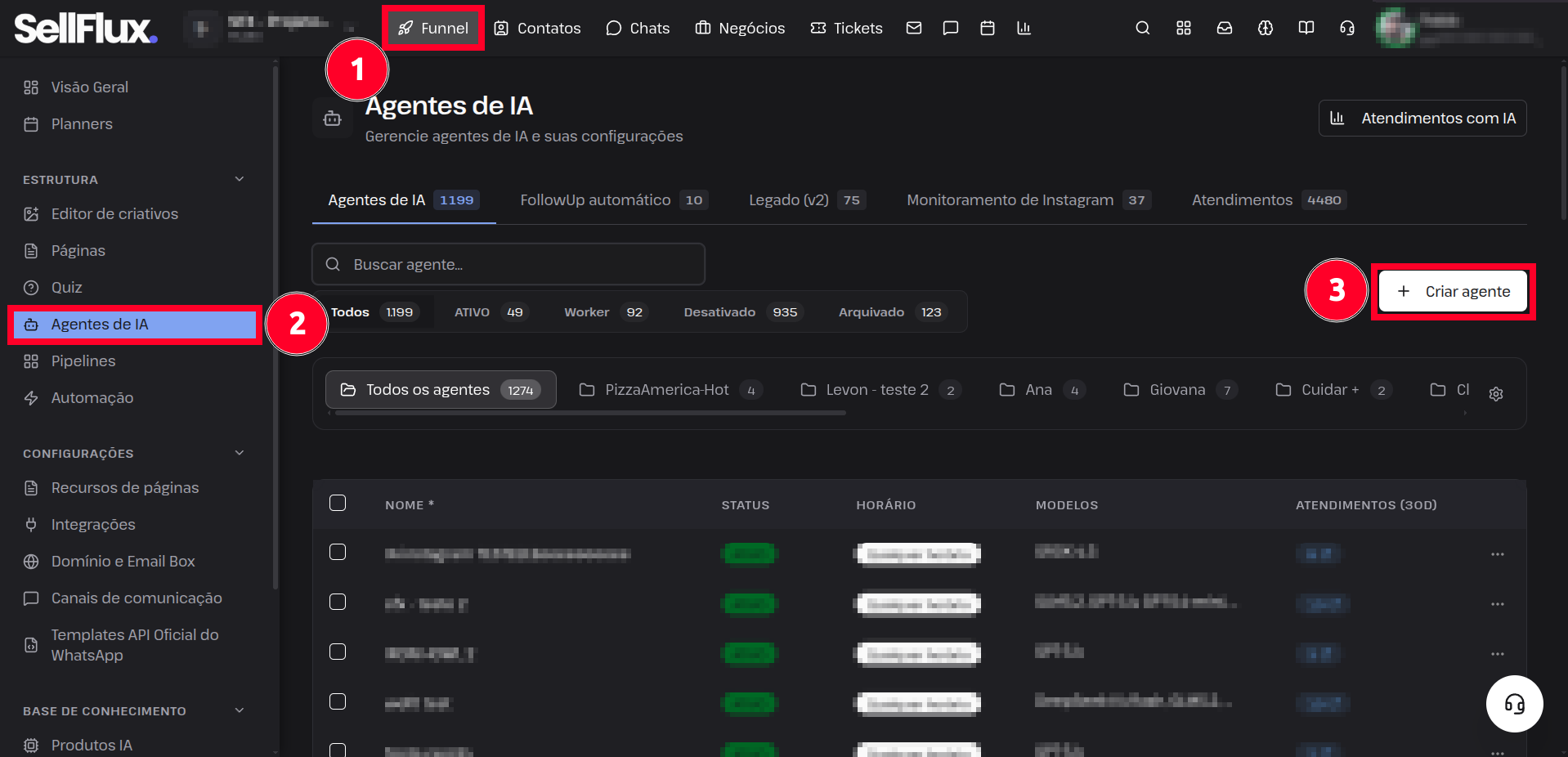Open Negócios in top navigation

(x=740, y=29)
